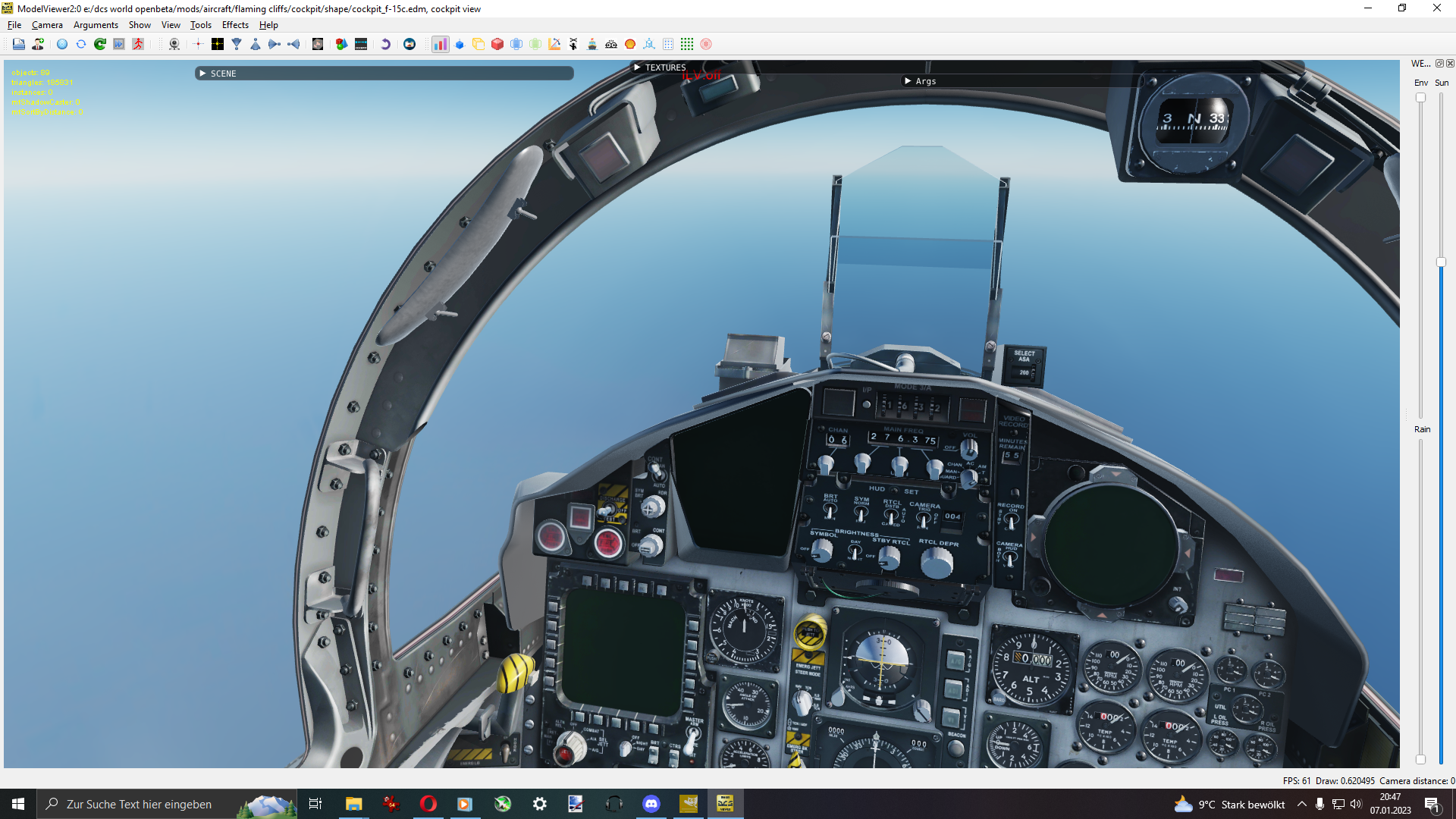Viewport: 1456px width, 819px height.
Task: Open File Explorer from the taskbar
Action: (x=353, y=804)
